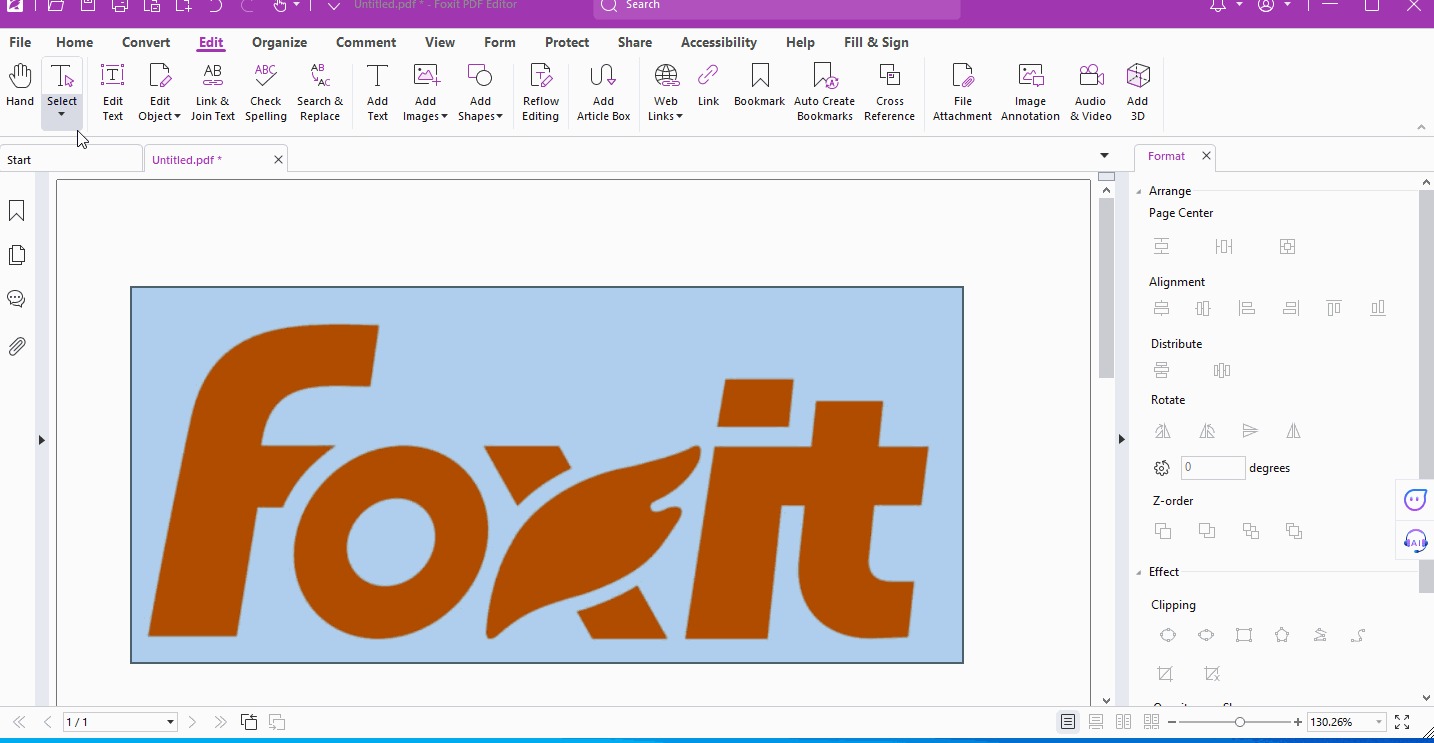This screenshot has height=743, width=1434.
Task: Close the Untitled.pdf tab
Action: 279,159
